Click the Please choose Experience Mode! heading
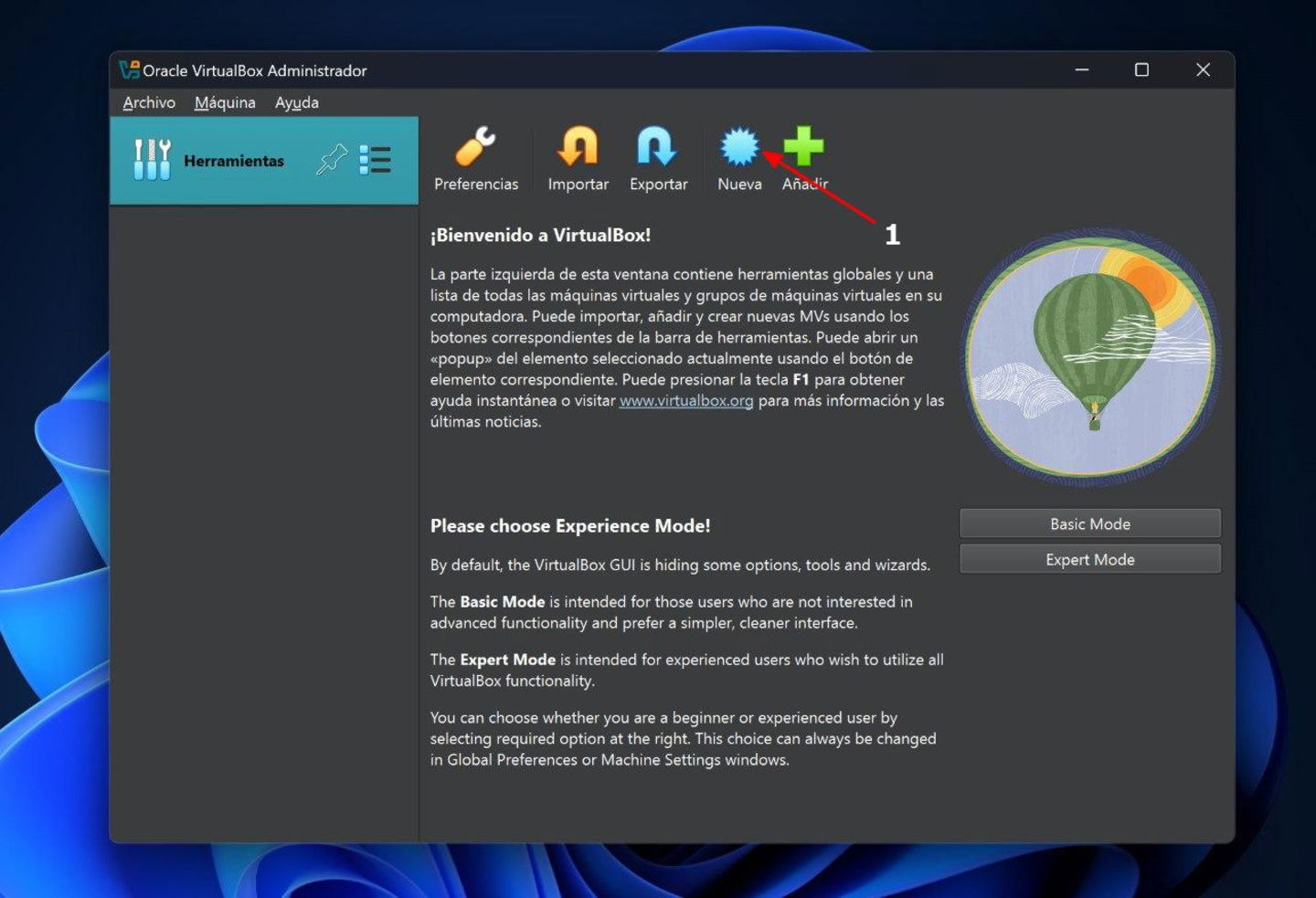The width and height of the screenshot is (1316, 898). (x=570, y=525)
